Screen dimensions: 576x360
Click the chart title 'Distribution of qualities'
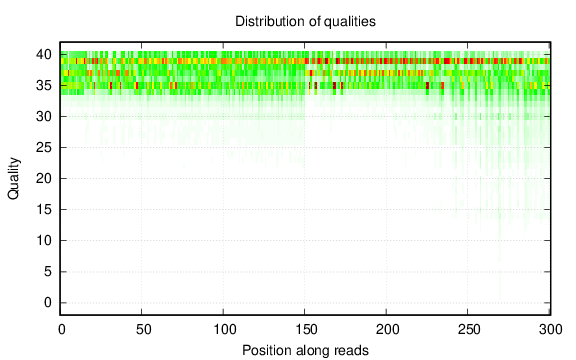(305, 22)
